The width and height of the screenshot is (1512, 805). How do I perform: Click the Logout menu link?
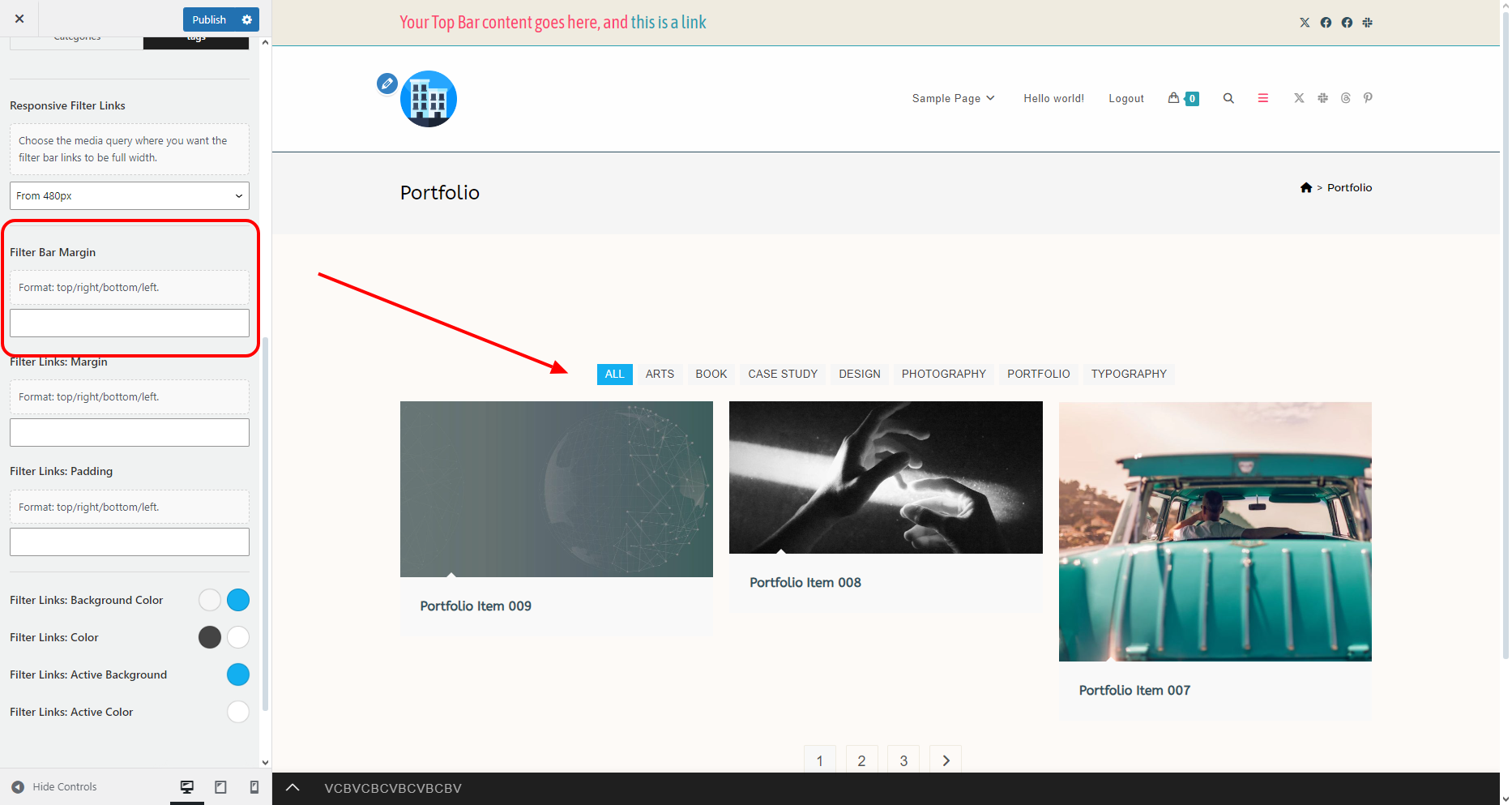1126,98
